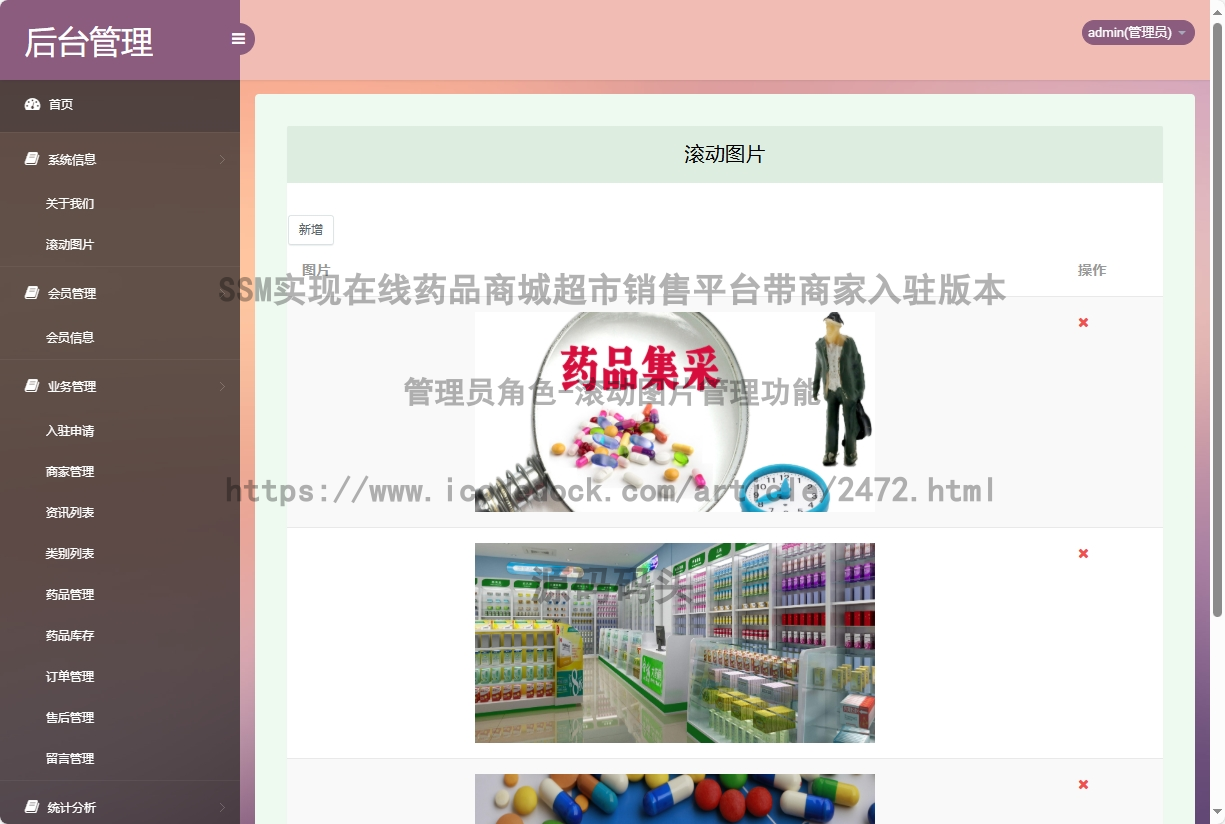Expand the 统计分析 section chevron
1225x824 pixels.
[222, 807]
